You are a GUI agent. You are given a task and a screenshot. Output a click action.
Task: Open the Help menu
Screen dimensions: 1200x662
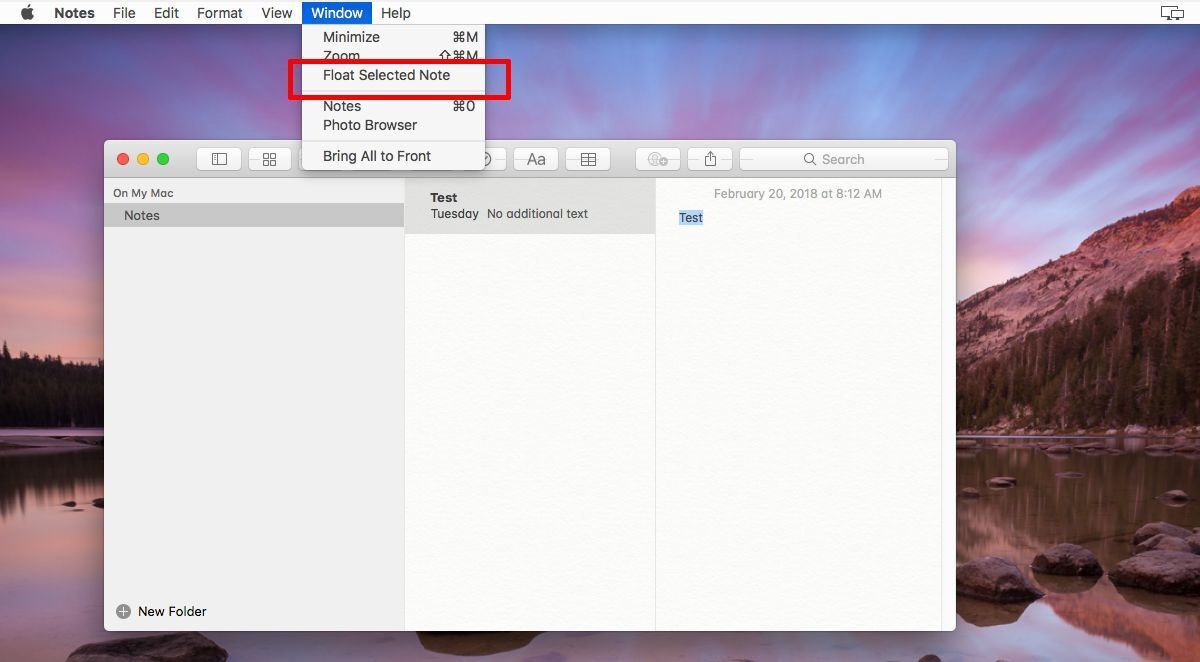(x=395, y=12)
